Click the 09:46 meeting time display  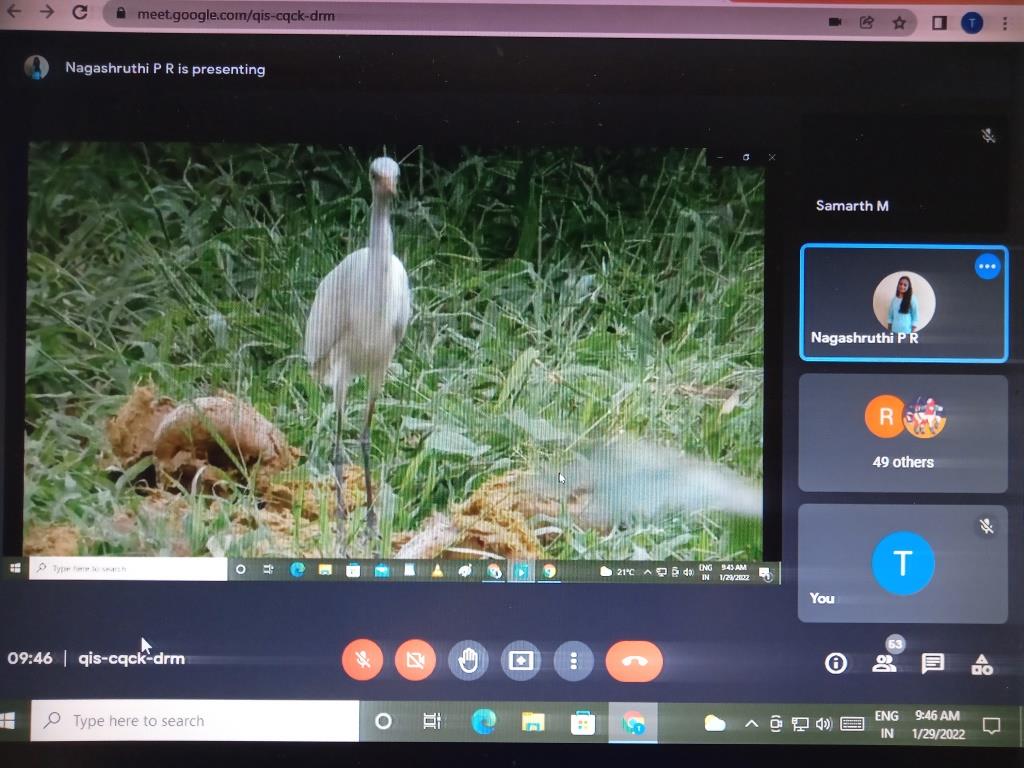click(30, 658)
